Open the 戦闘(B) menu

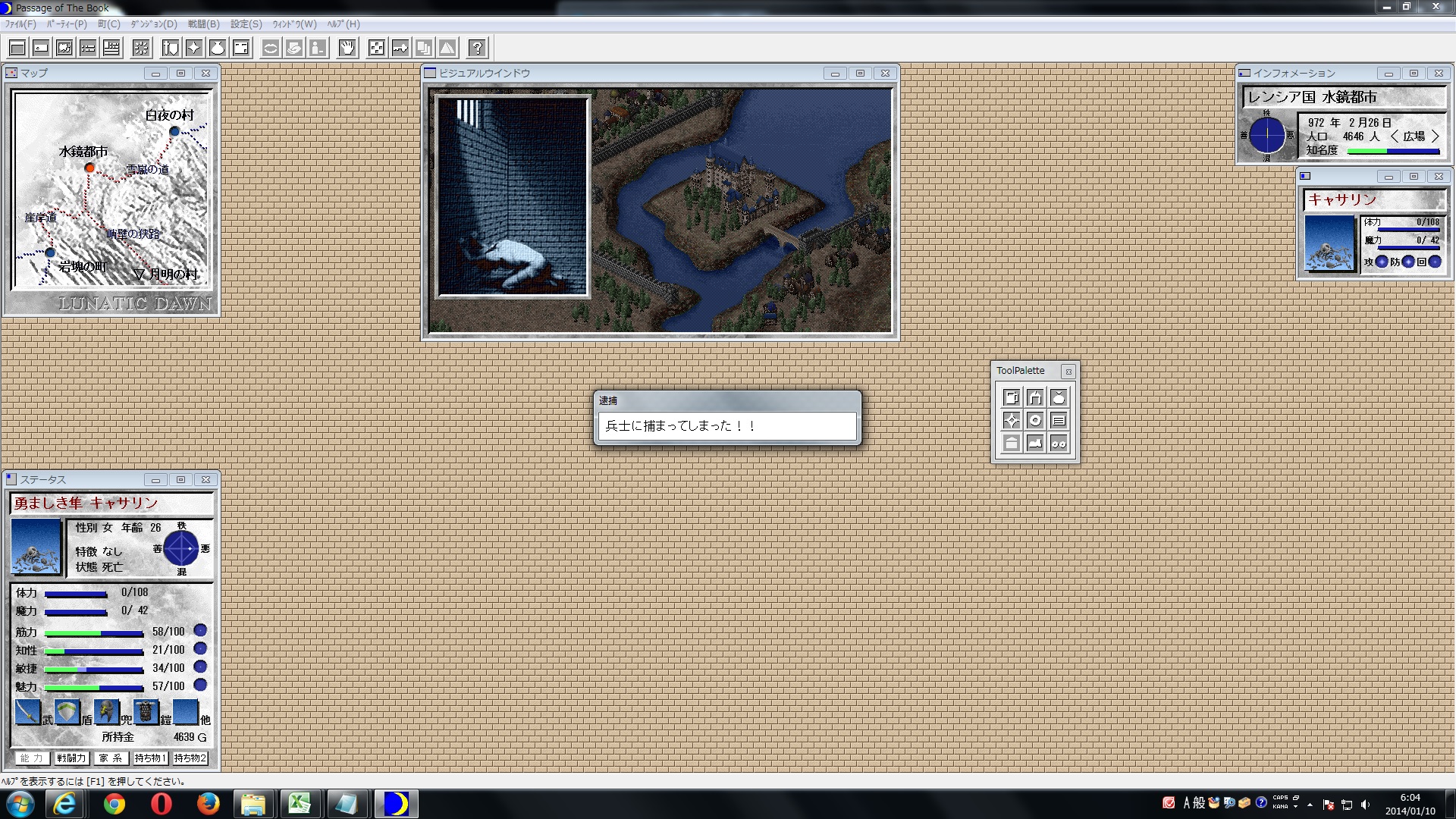pyautogui.click(x=201, y=24)
